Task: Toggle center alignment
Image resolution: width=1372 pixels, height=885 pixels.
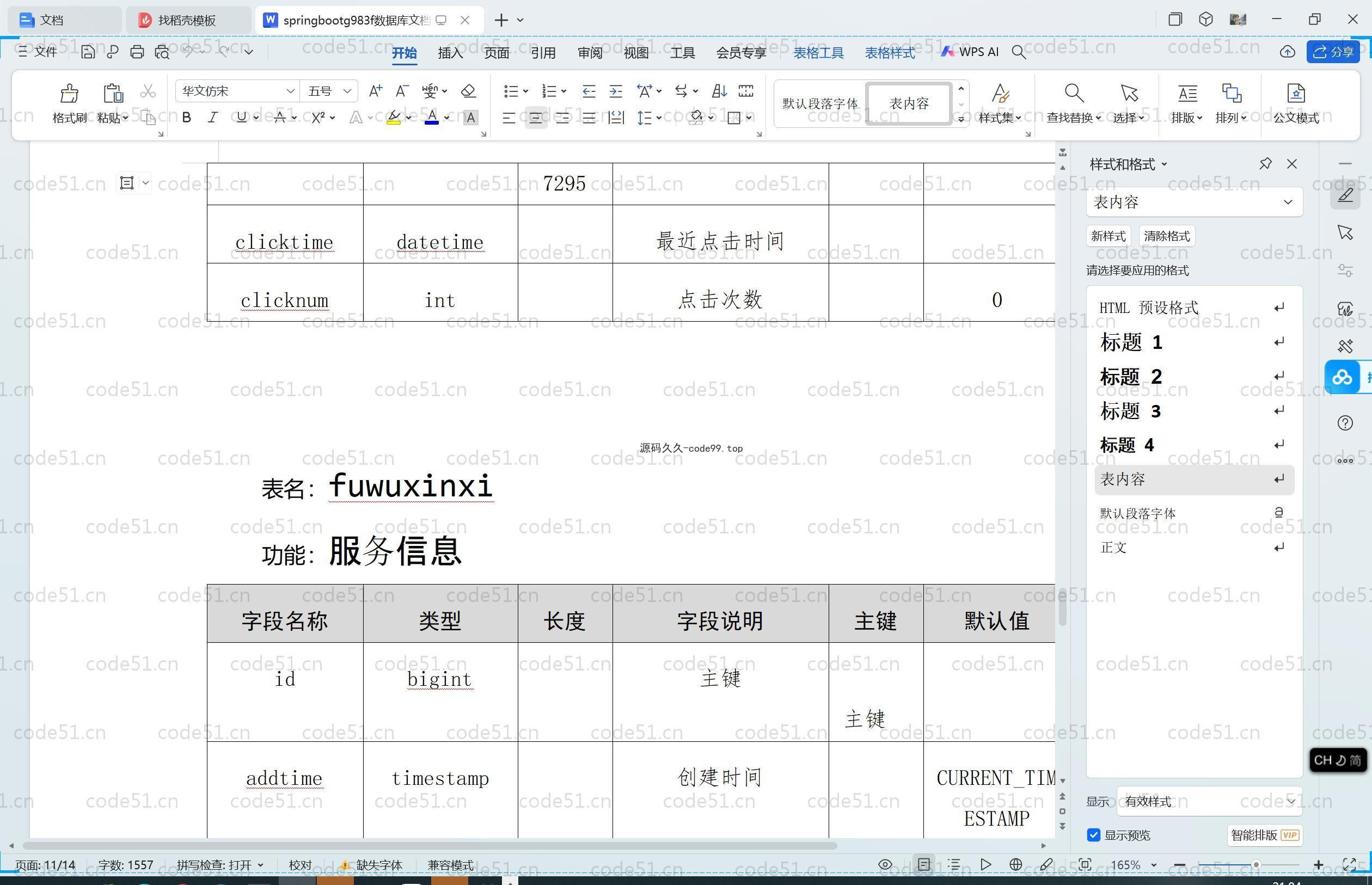Action: click(536, 118)
